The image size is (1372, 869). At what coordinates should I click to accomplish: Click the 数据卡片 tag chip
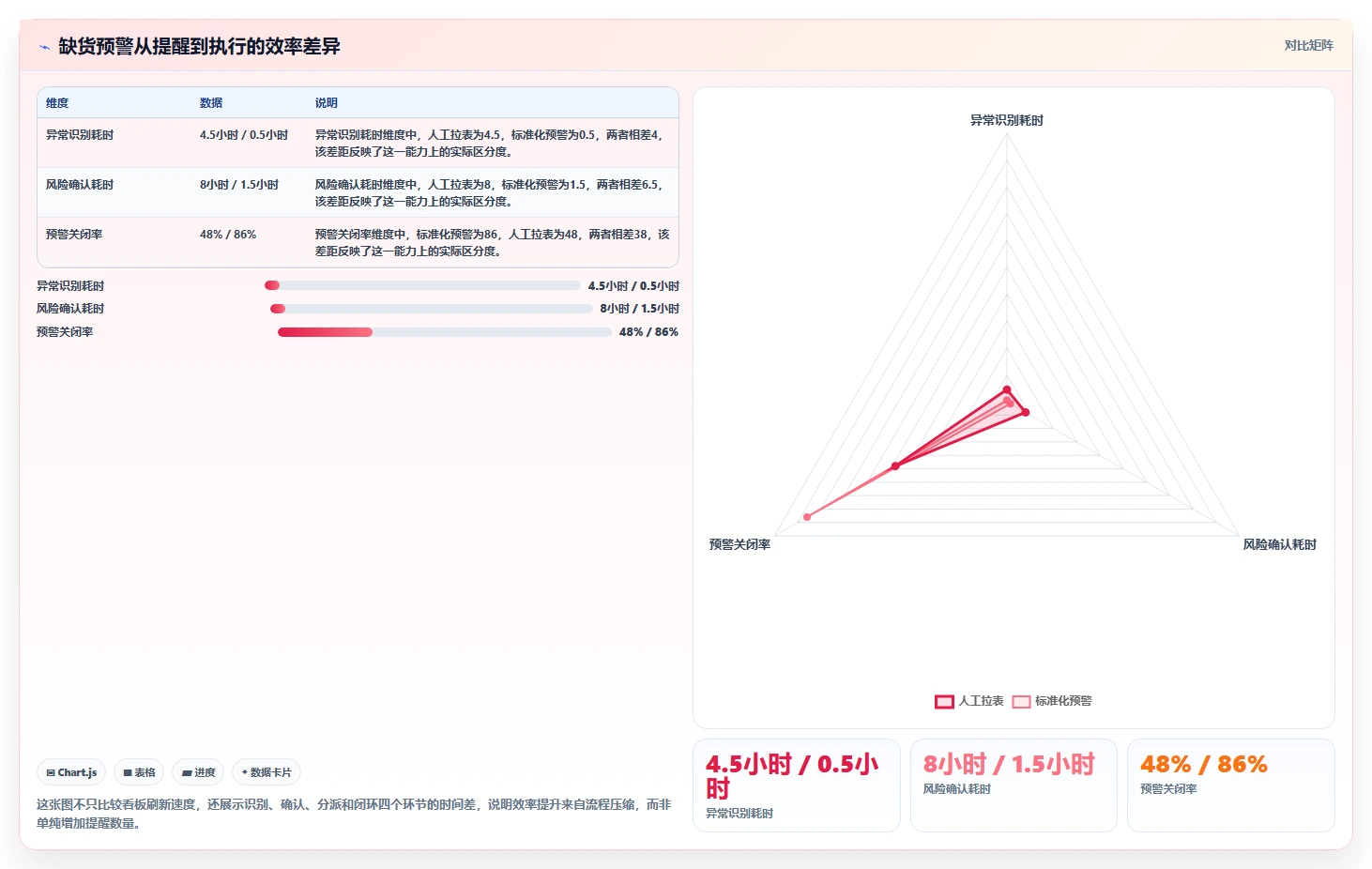[267, 772]
